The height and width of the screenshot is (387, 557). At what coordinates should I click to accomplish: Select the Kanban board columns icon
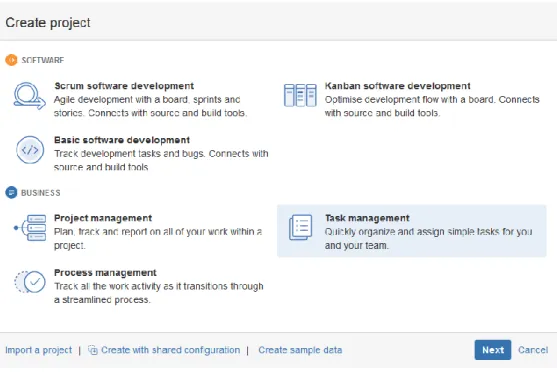[x=300, y=95]
